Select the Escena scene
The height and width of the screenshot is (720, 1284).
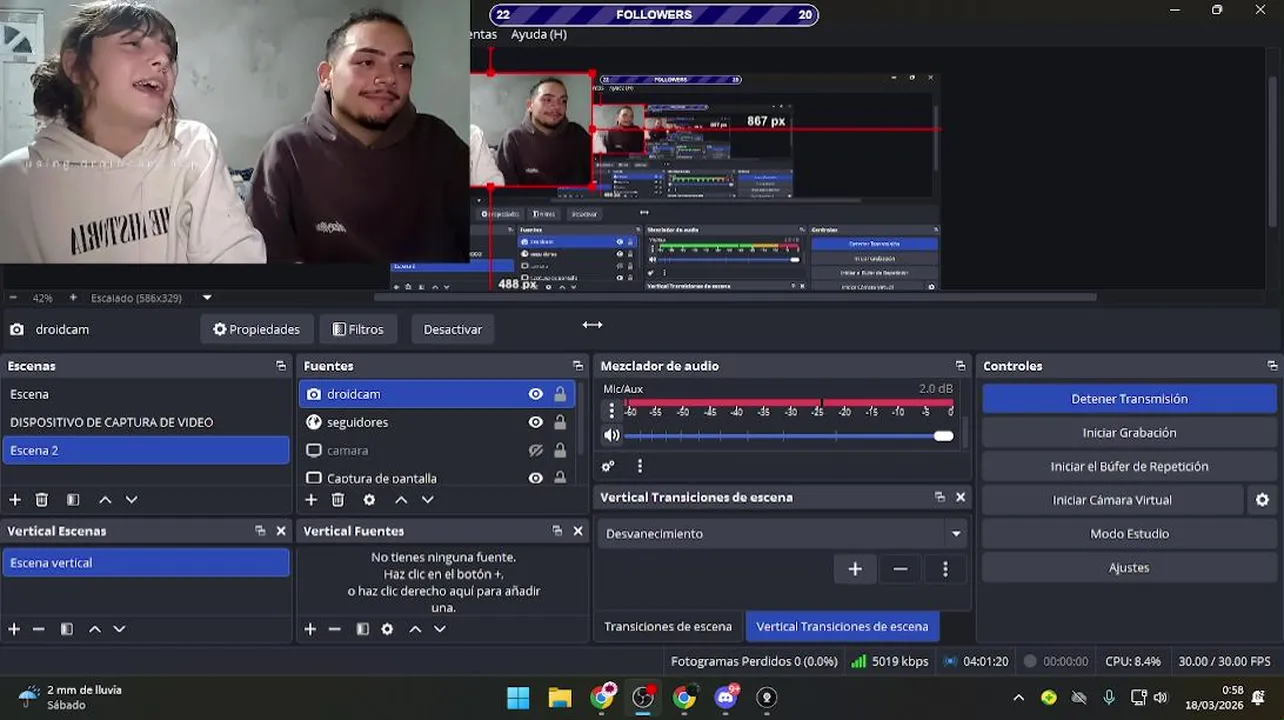pos(146,394)
